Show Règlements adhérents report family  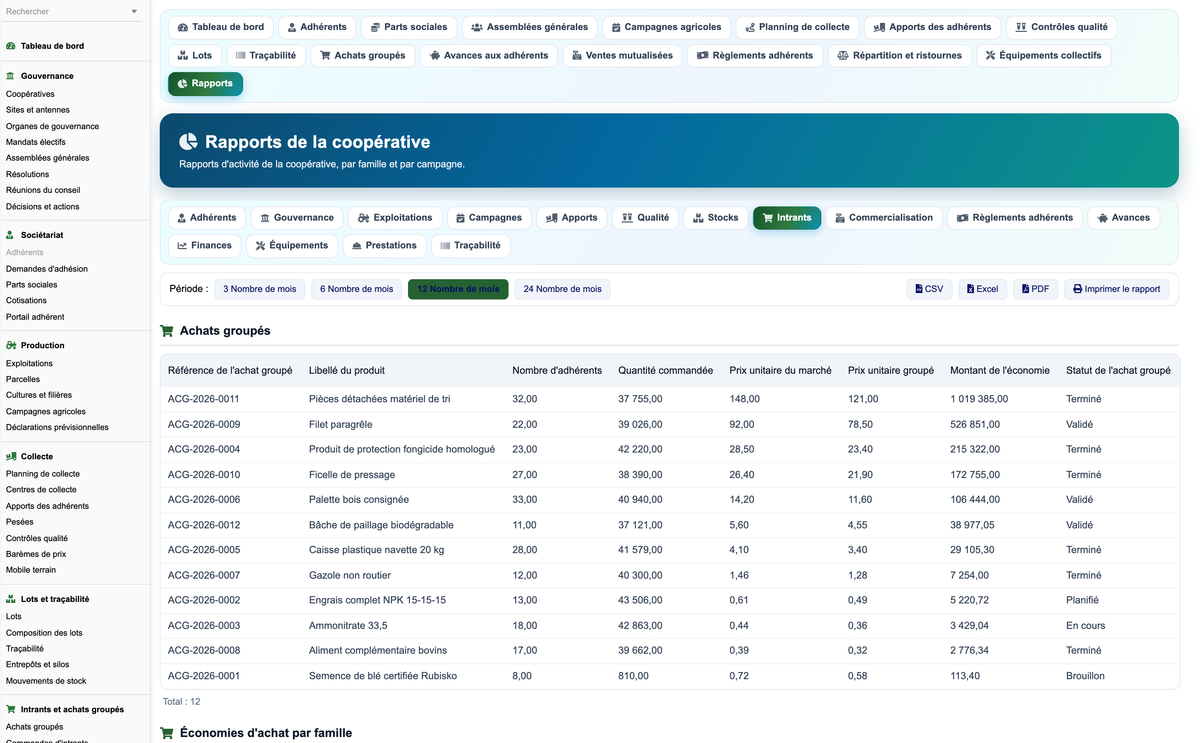pos(1014,217)
